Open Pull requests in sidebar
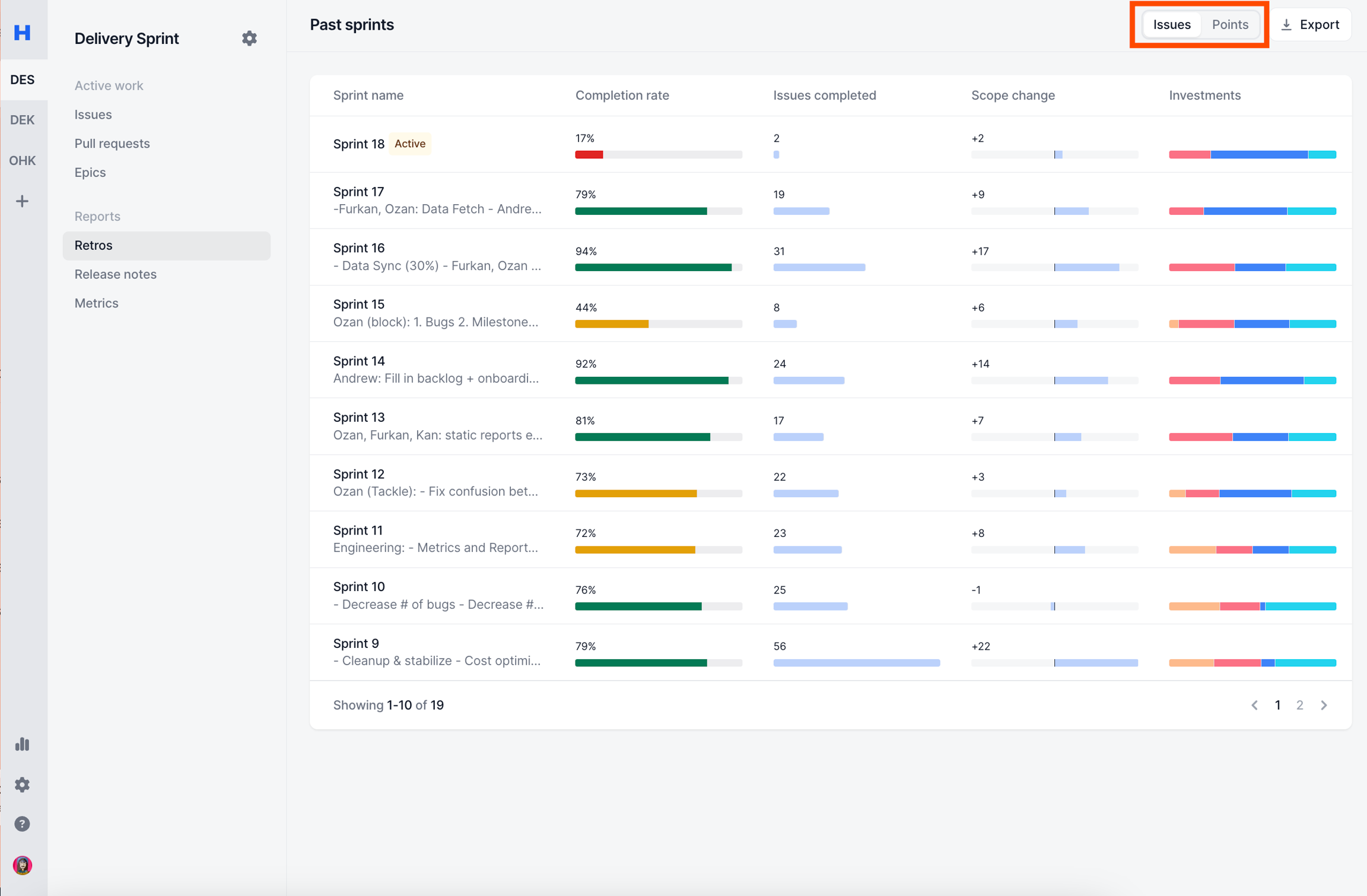The width and height of the screenshot is (1367, 896). coord(112,144)
